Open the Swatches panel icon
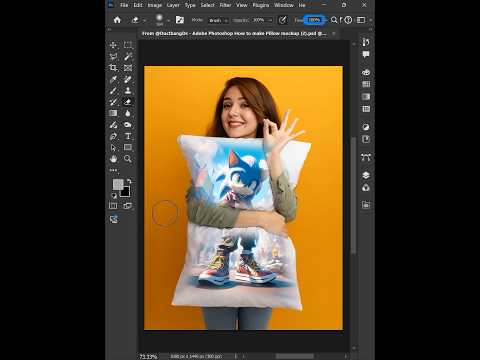480x360 pixels. tap(366, 84)
